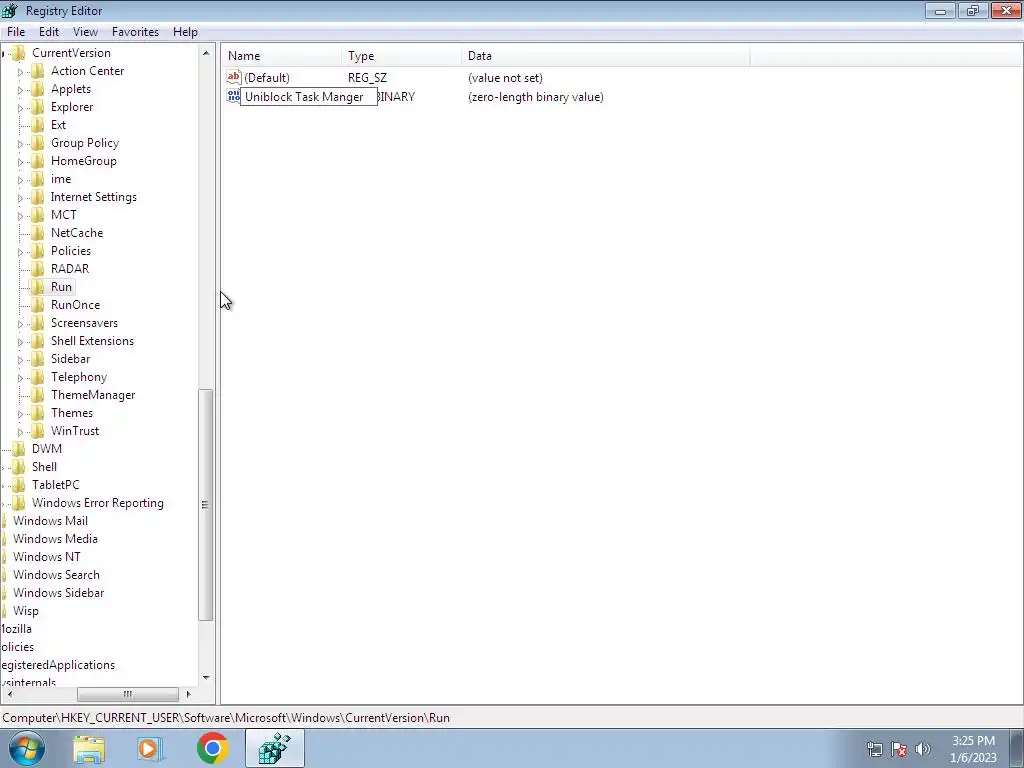Viewport: 1024px width, 768px height.
Task: Expand the Action Center key
Action: [20, 71]
